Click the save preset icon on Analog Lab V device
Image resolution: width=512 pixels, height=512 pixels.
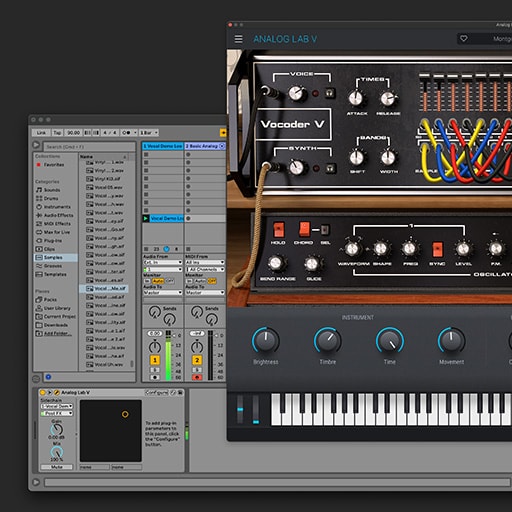point(180,393)
